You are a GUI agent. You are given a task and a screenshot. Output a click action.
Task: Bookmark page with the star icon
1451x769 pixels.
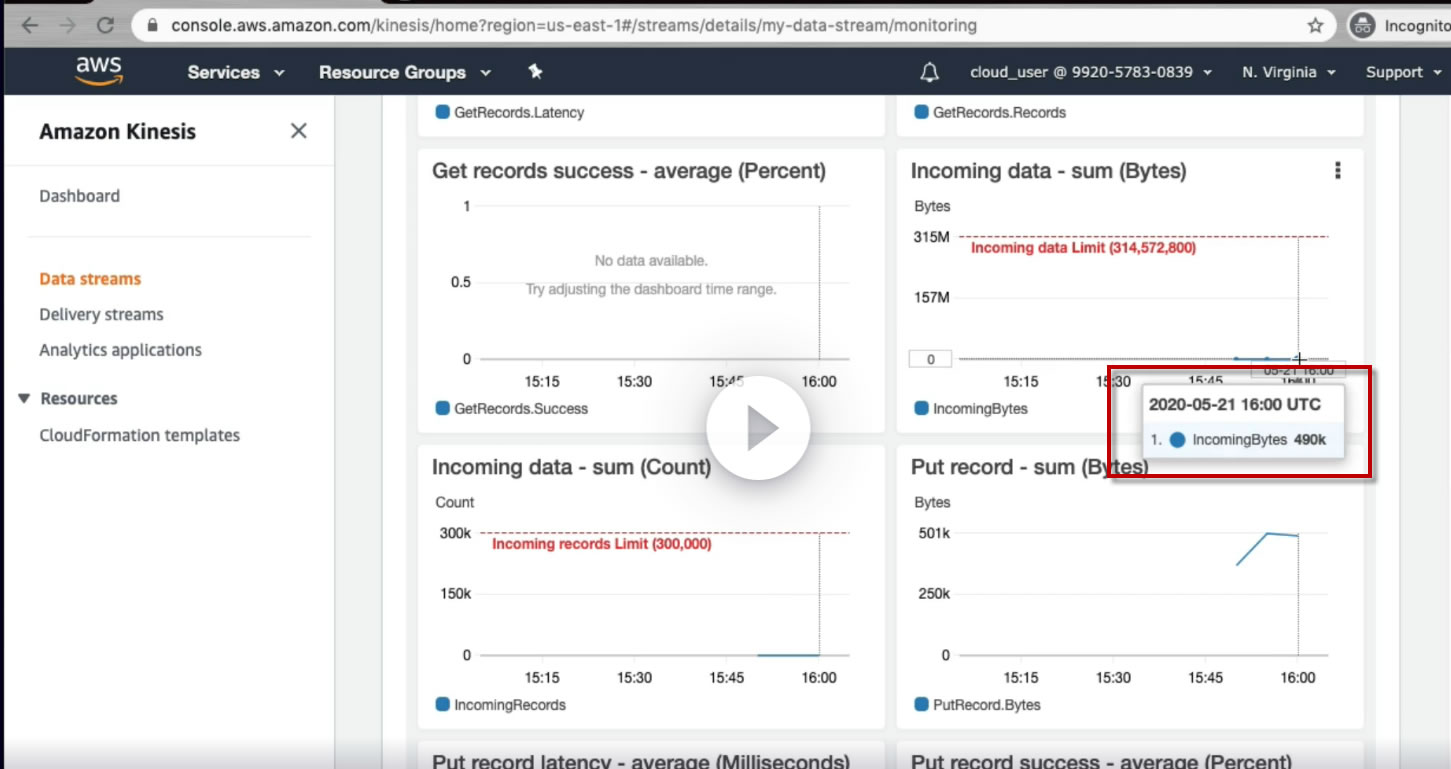(1315, 26)
